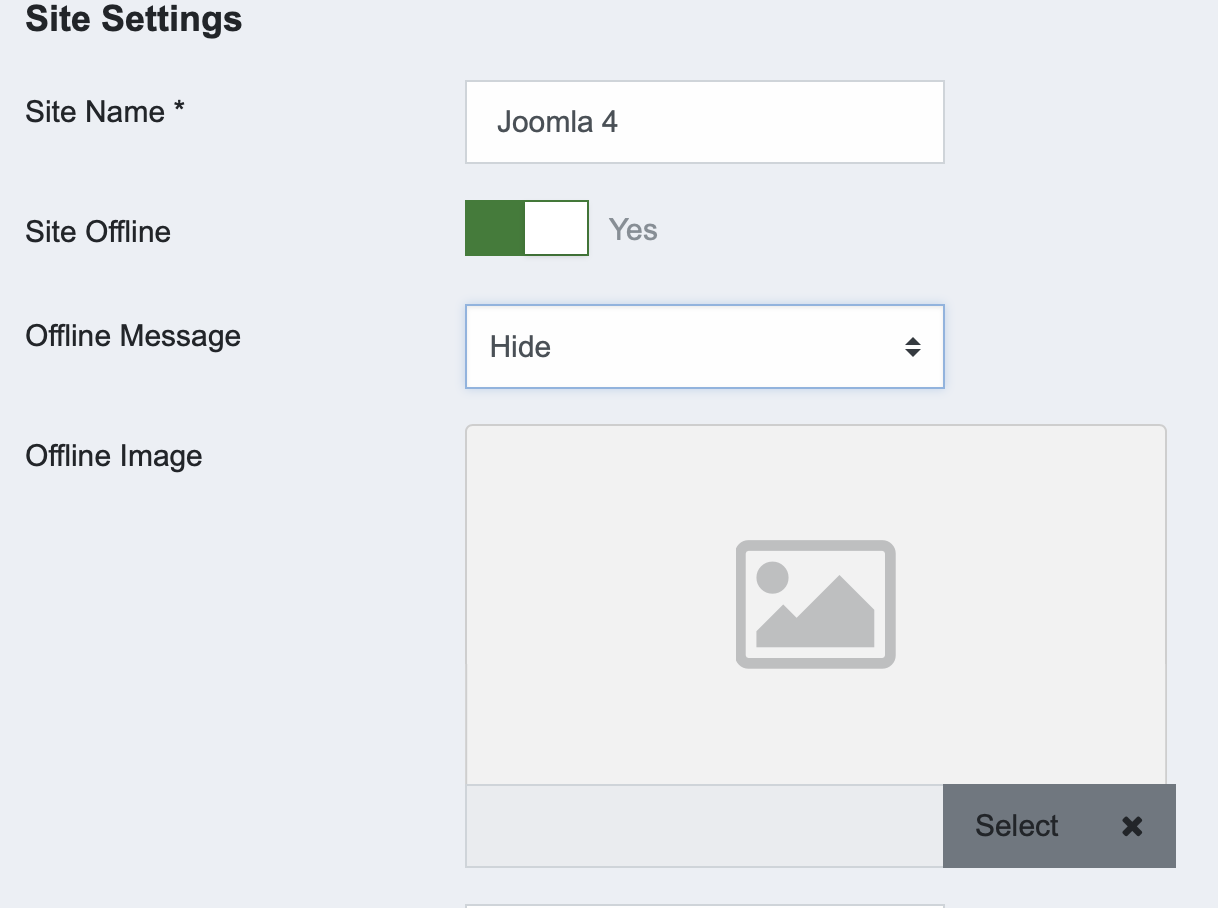Open the Offline Message dropdown
This screenshot has height=908, width=1218.
[x=704, y=346]
